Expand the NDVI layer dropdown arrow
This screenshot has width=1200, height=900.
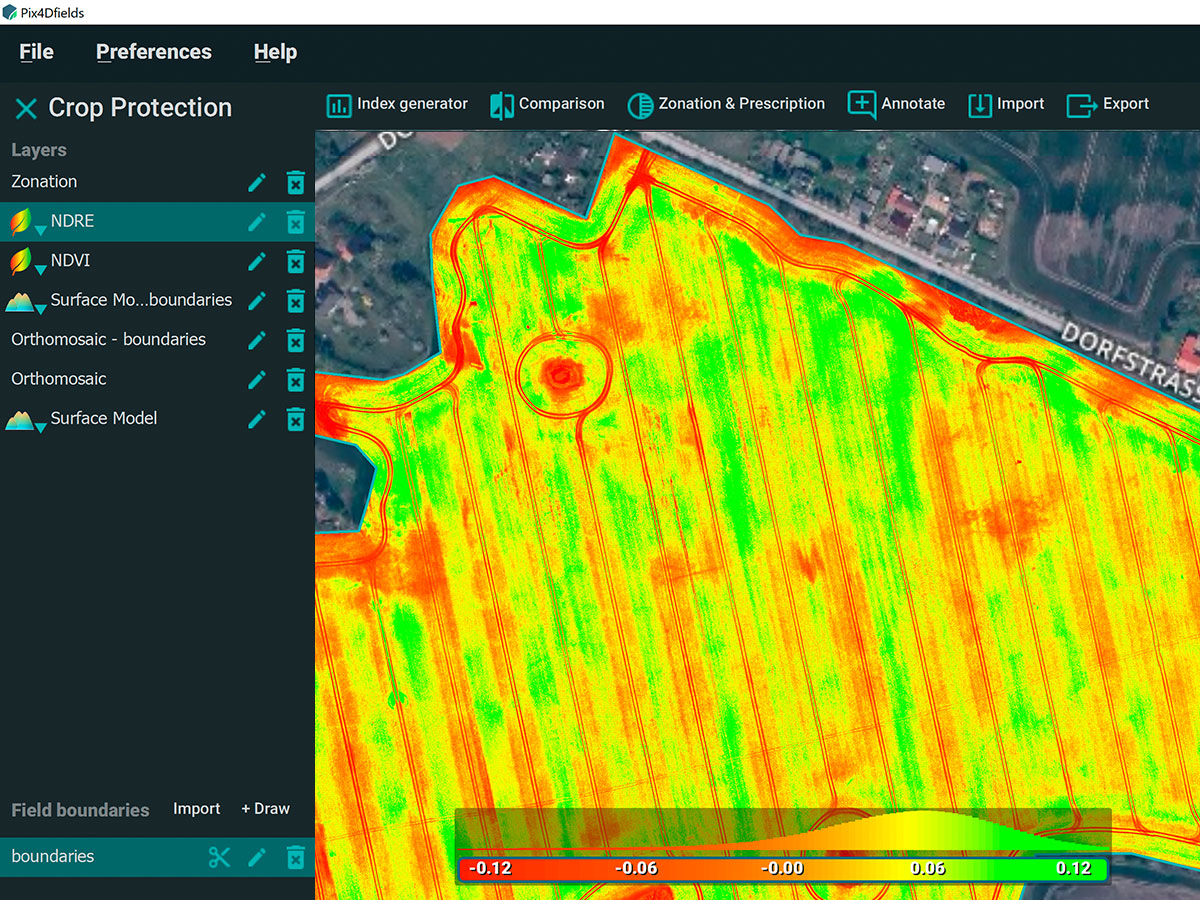point(40,270)
